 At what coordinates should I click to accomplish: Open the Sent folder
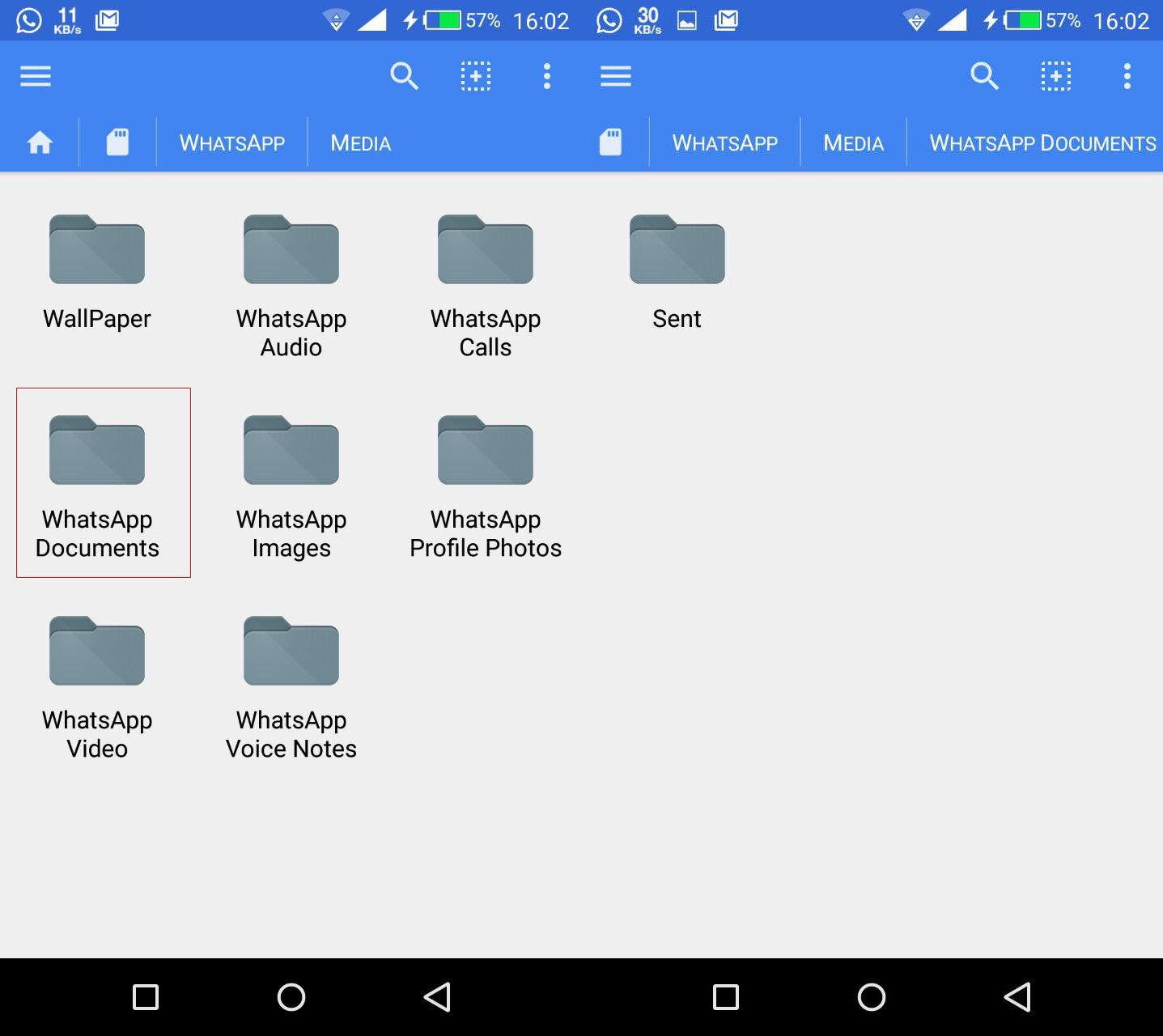pos(677,273)
